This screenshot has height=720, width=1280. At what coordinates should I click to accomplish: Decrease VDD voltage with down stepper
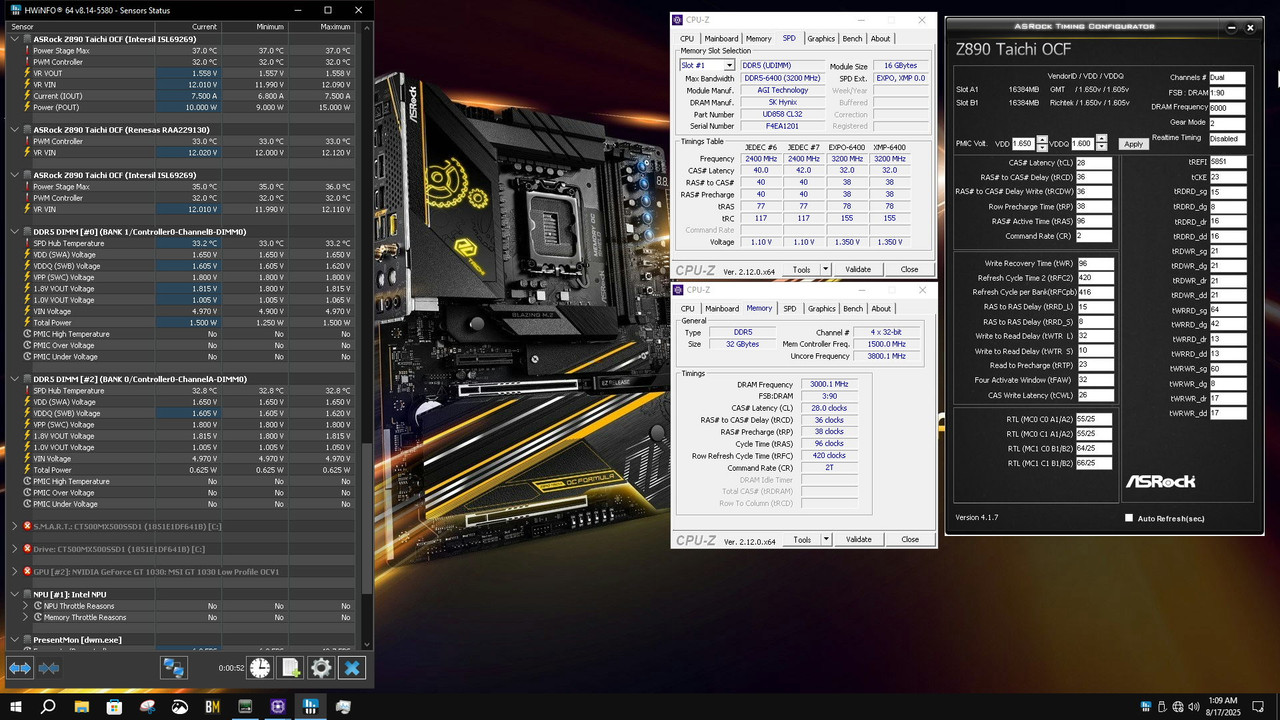(1042, 147)
